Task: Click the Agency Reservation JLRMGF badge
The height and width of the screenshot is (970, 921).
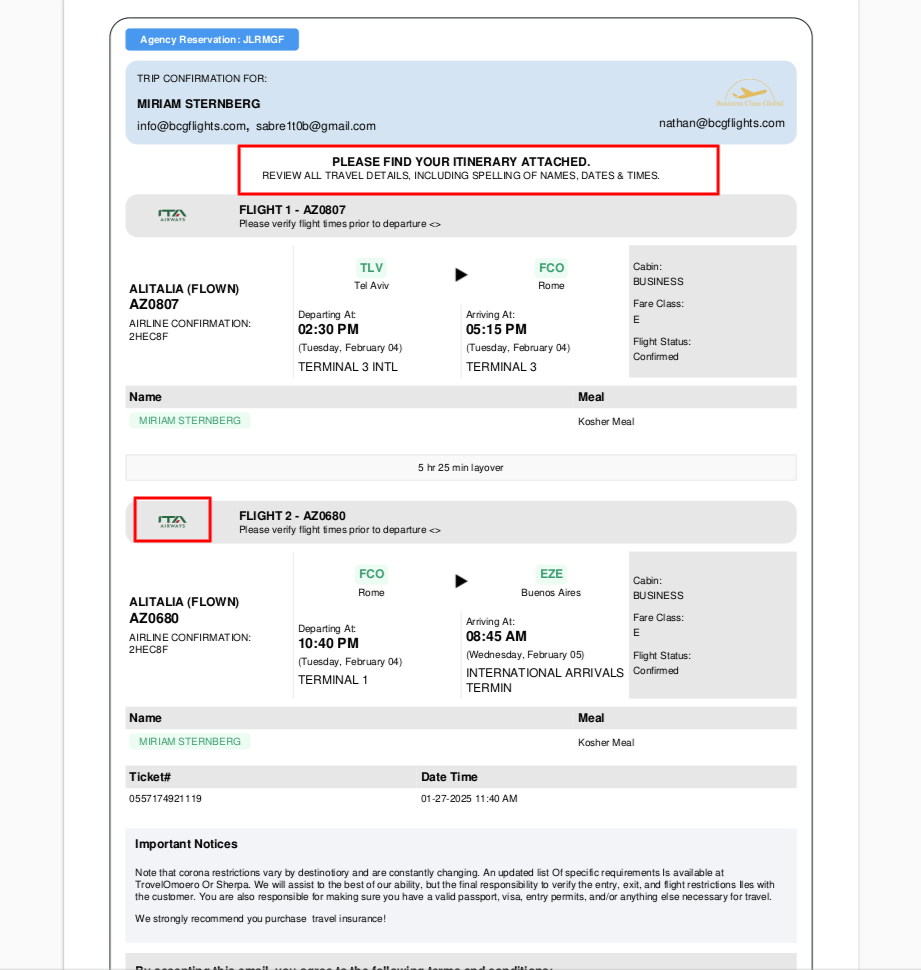Action: pos(212,40)
